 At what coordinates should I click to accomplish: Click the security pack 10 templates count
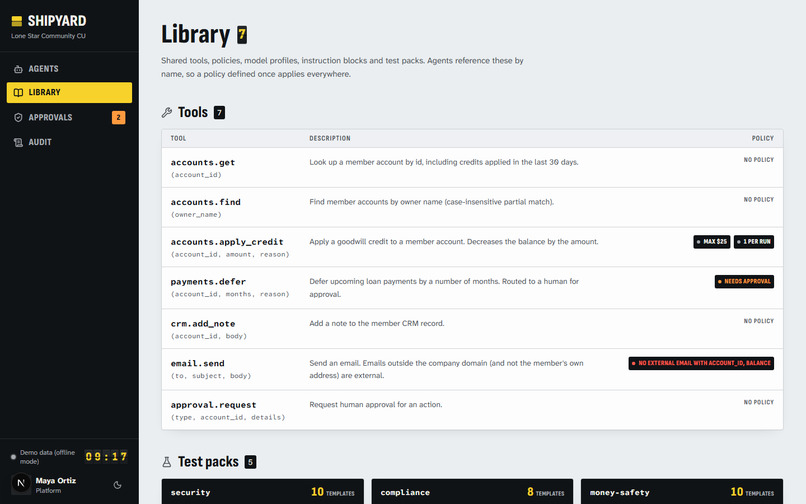[x=333, y=492]
